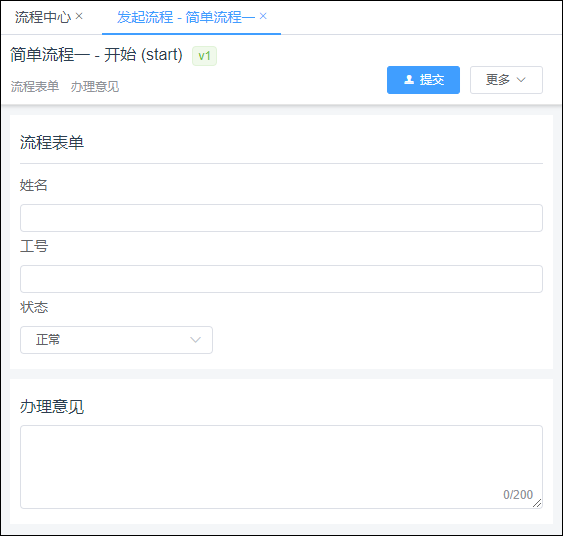Click the 流程表单 section heading
Image resolution: width=563 pixels, height=536 pixels.
click(x=52, y=143)
